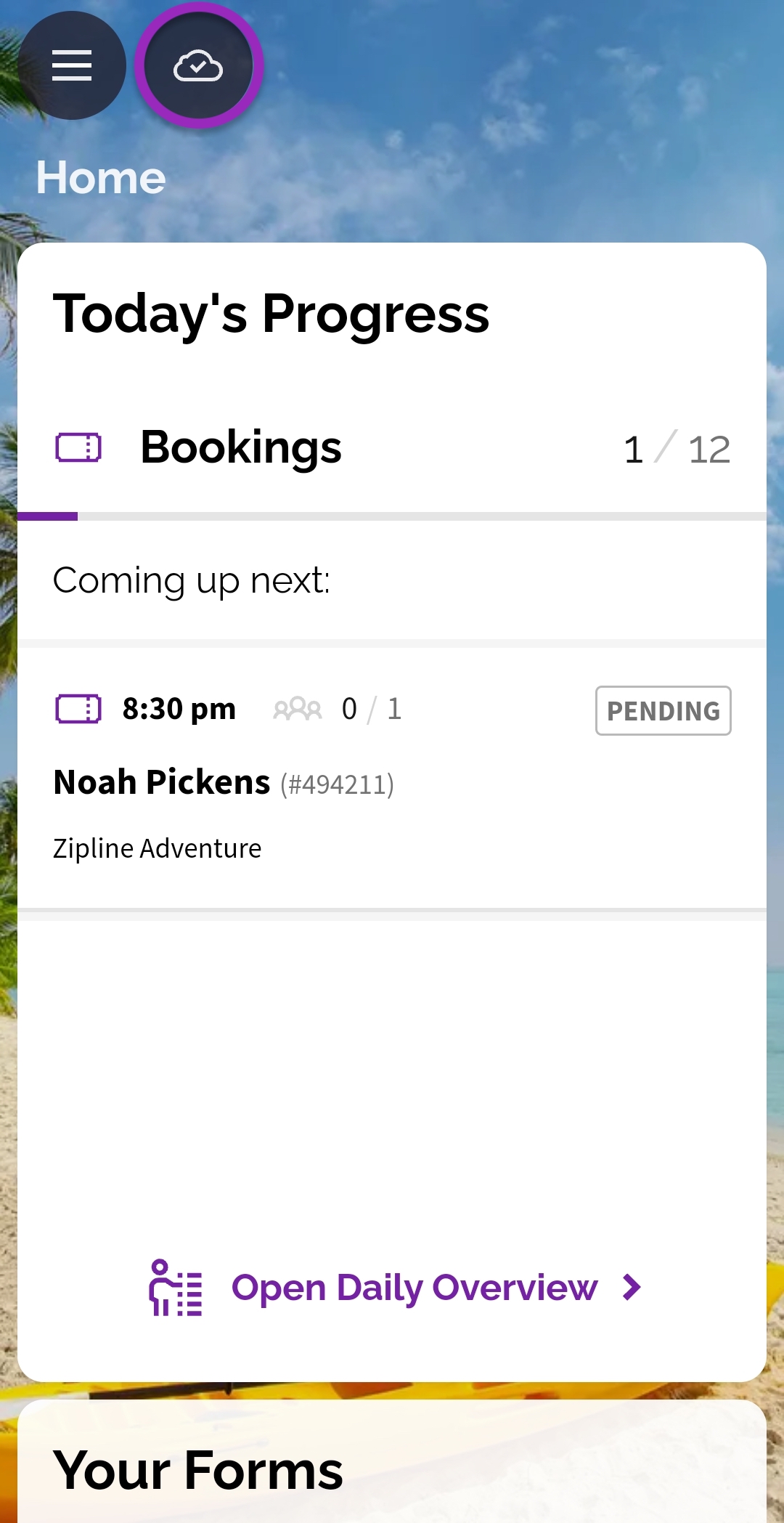Image resolution: width=784 pixels, height=1523 pixels.
Task: Click the Daily Overview person-list icon
Action: point(175,1288)
